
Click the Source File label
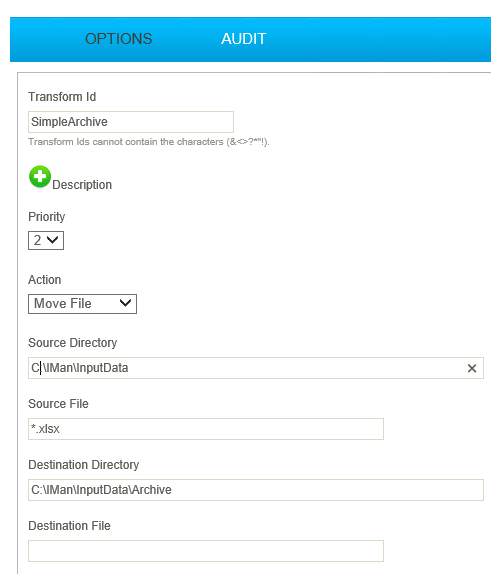pyautogui.click(x=58, y=404)
